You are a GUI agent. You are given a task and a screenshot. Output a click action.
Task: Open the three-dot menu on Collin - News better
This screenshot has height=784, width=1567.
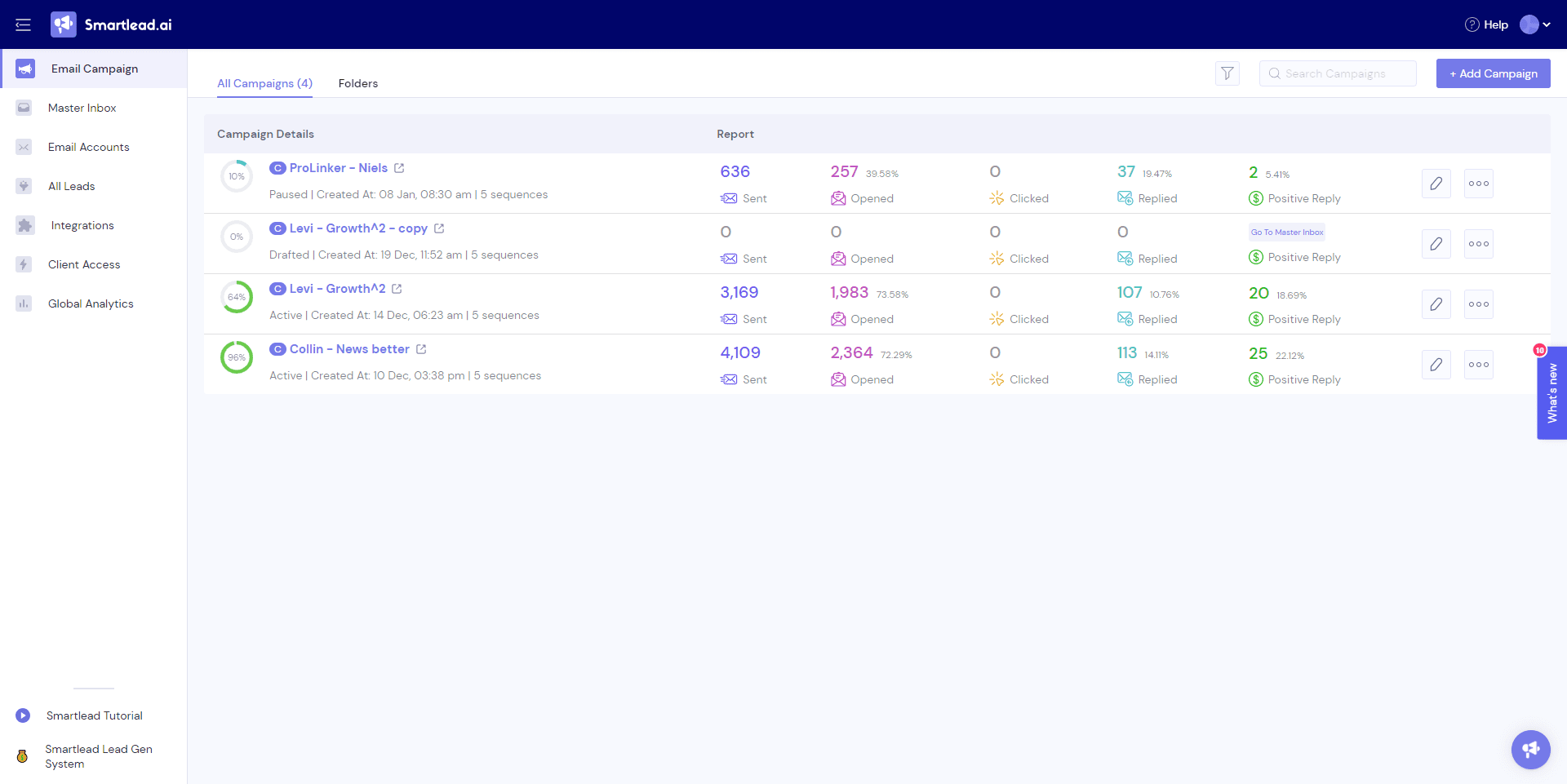pyautogui.click(x=1478, y=364)
